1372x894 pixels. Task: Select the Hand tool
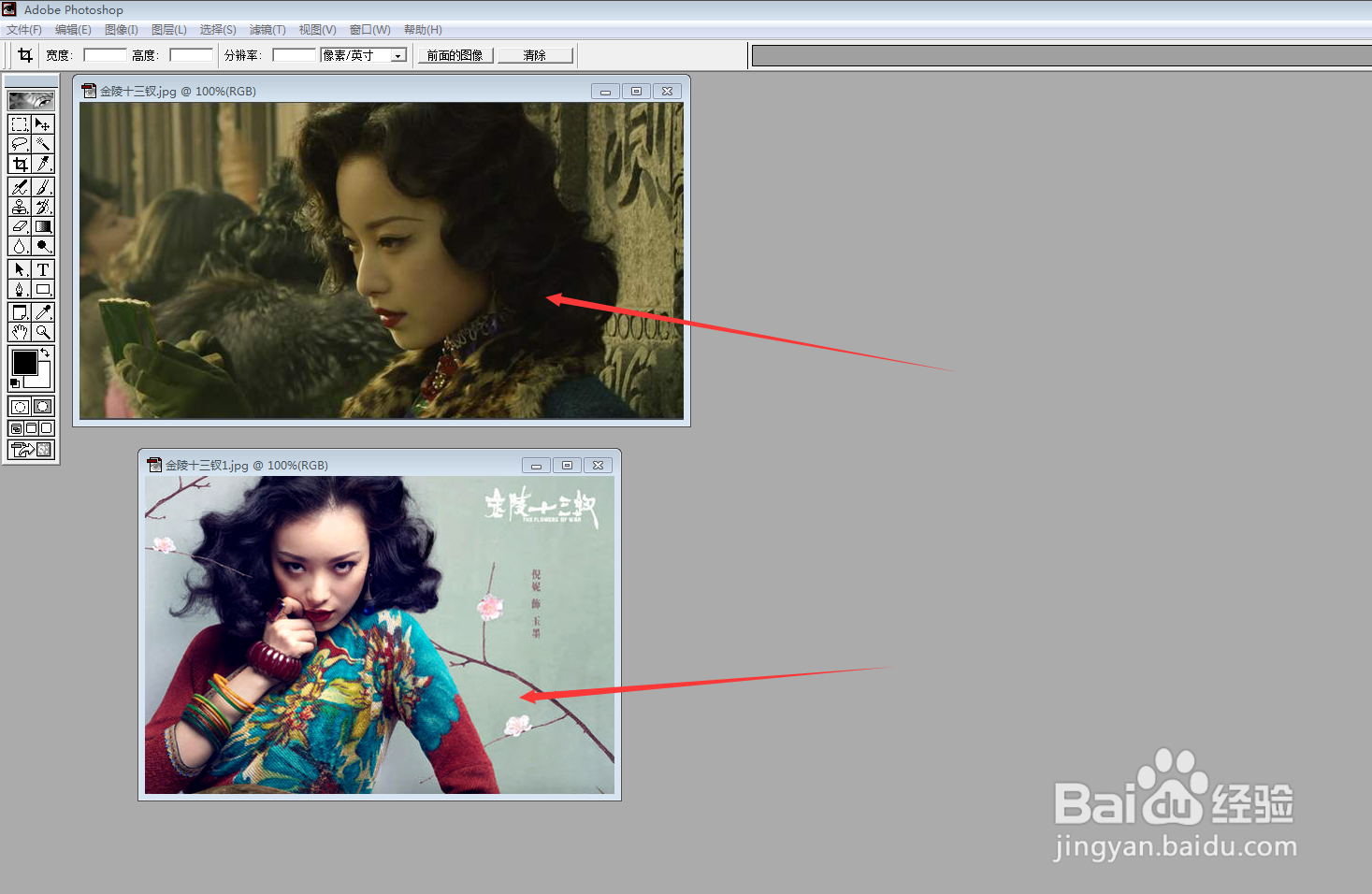(x=20, y=332)
